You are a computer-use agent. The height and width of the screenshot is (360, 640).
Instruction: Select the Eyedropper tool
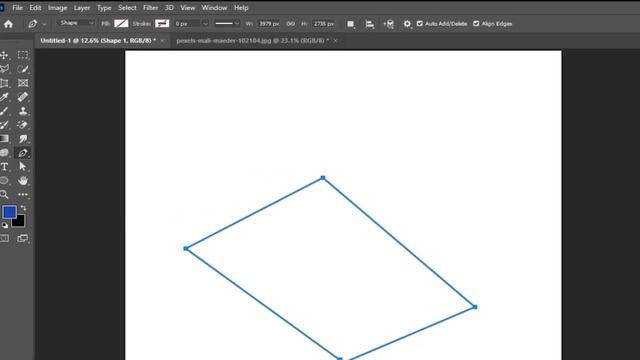pyautogui.click(x=4, y=97)
